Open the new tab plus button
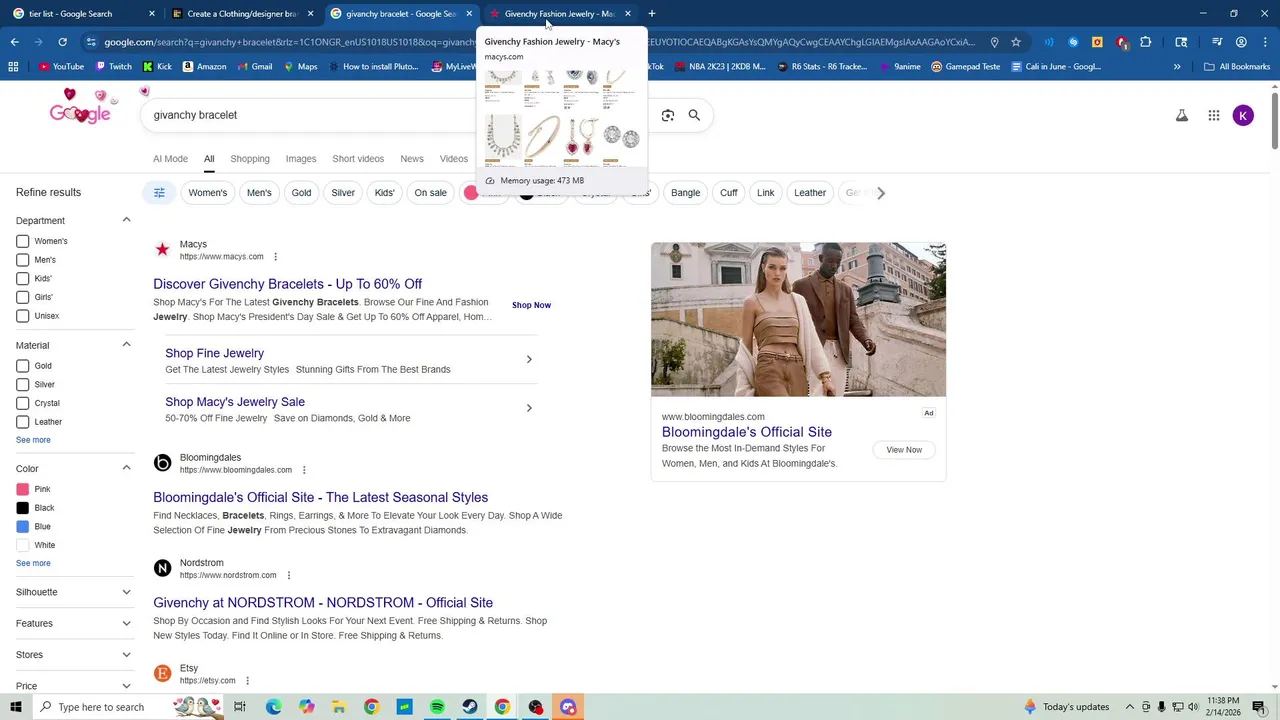1280x720 pixels. click(x=651, y=14)
